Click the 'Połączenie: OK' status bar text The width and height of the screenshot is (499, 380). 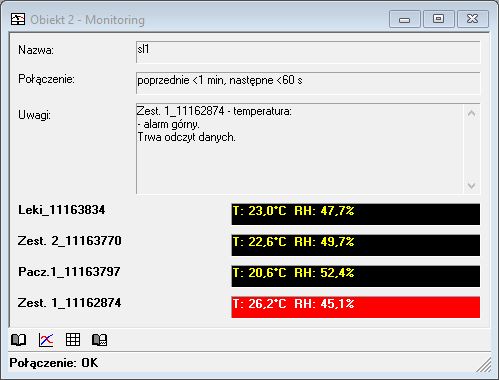54,363
